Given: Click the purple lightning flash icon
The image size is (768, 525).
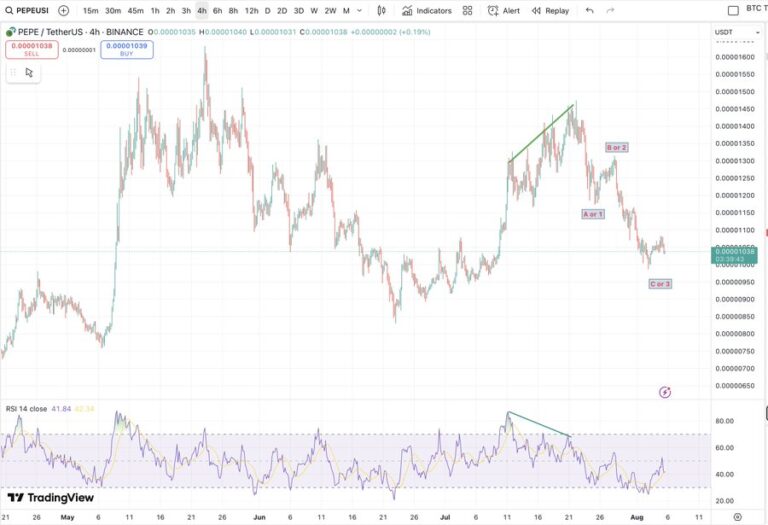Looking at the screenshot, I should [x=666, y=392].
